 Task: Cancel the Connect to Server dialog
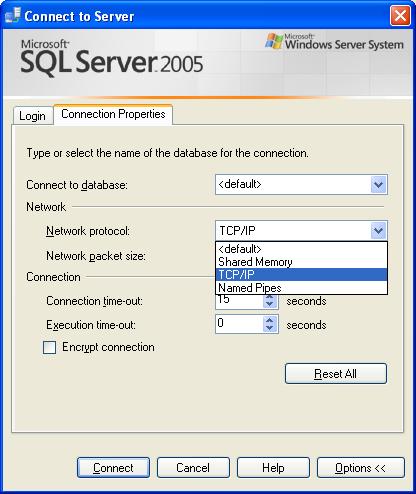pyautogui.click(x=193, y=468)
